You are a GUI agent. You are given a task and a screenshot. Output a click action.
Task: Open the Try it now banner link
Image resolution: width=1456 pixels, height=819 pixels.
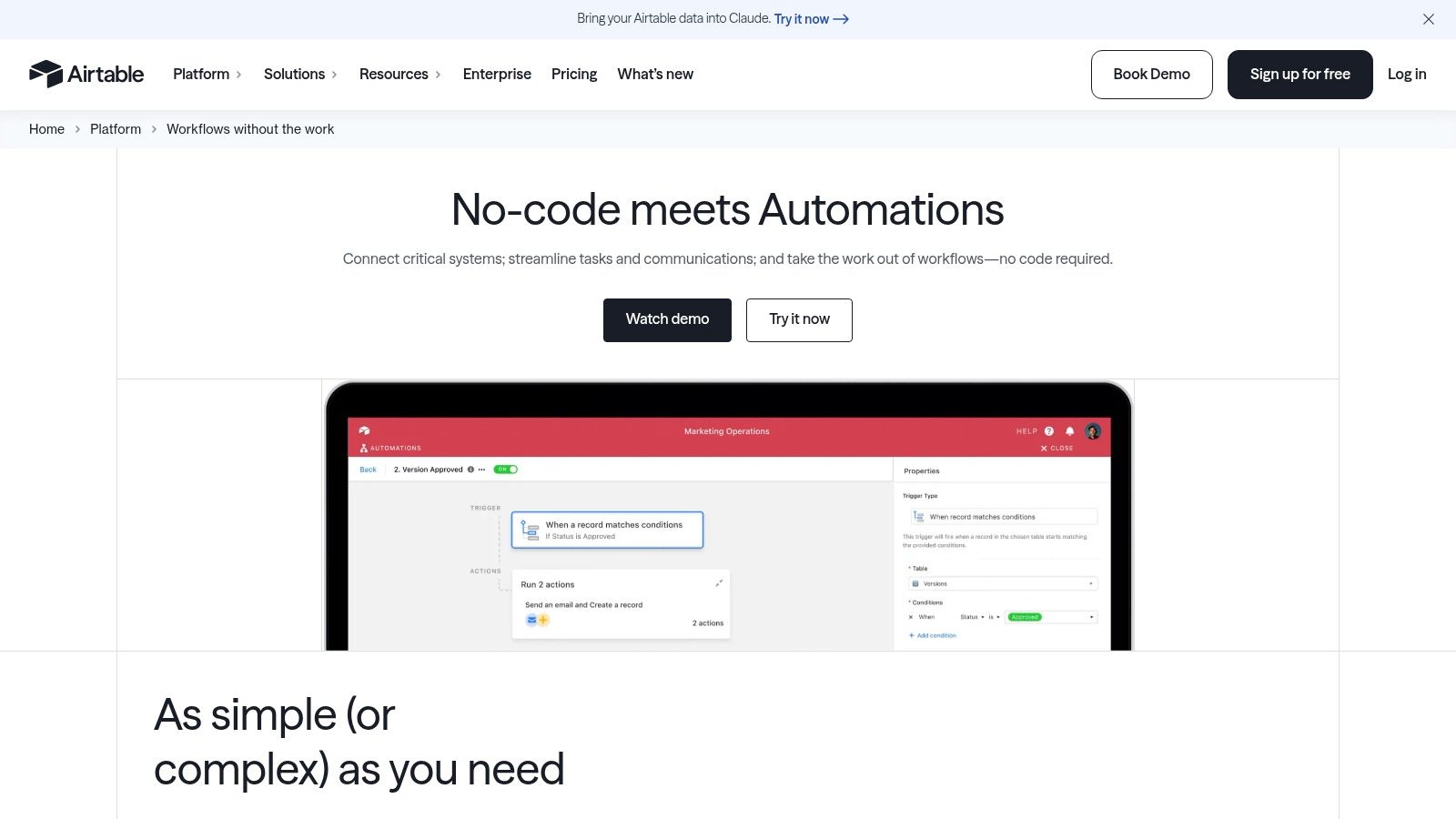click(811, 19)
